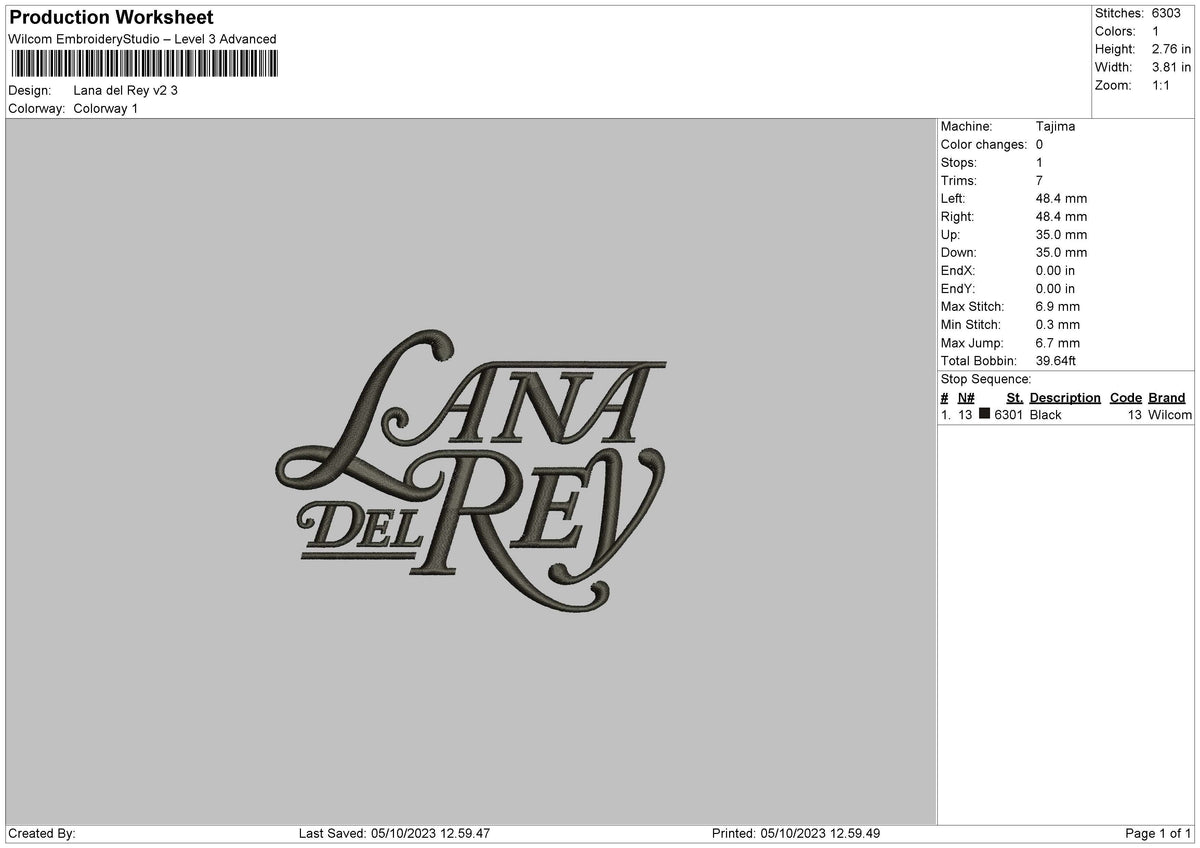Click the 'Down:' label

click(959, 252)
